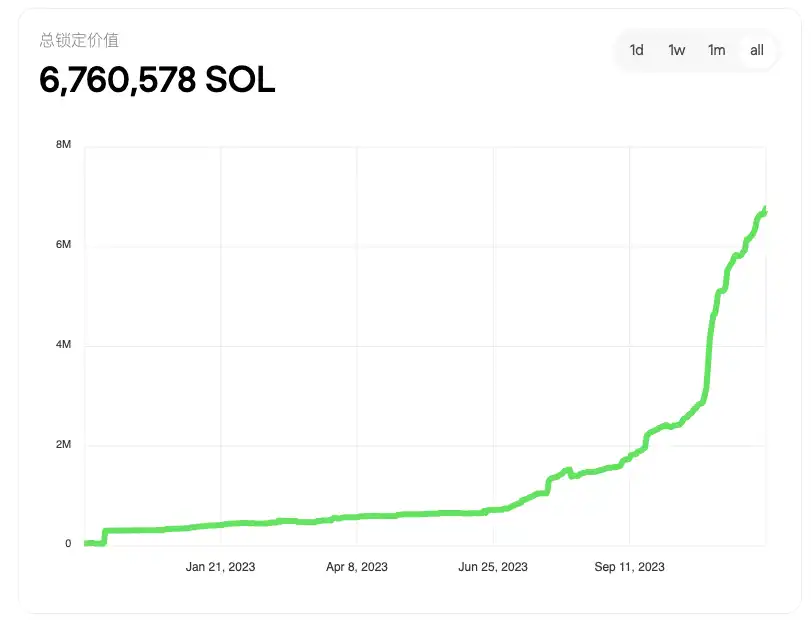The width and height of the screenshot is (811, 622).
Task: Click the green line's latest peak point
Action: [x=765, y=209]
